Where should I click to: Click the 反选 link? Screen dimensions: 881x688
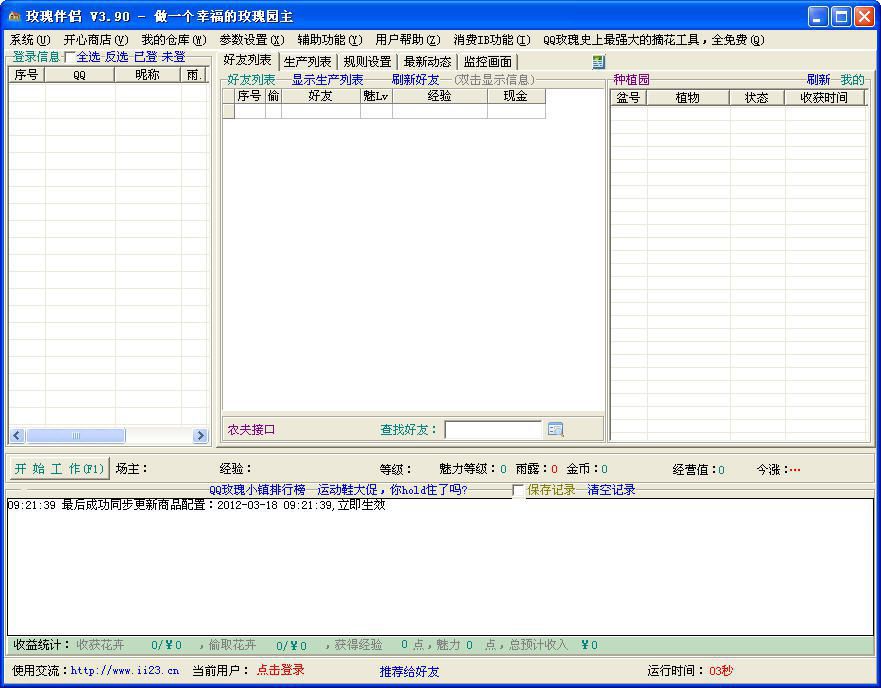tap(116, 57)
